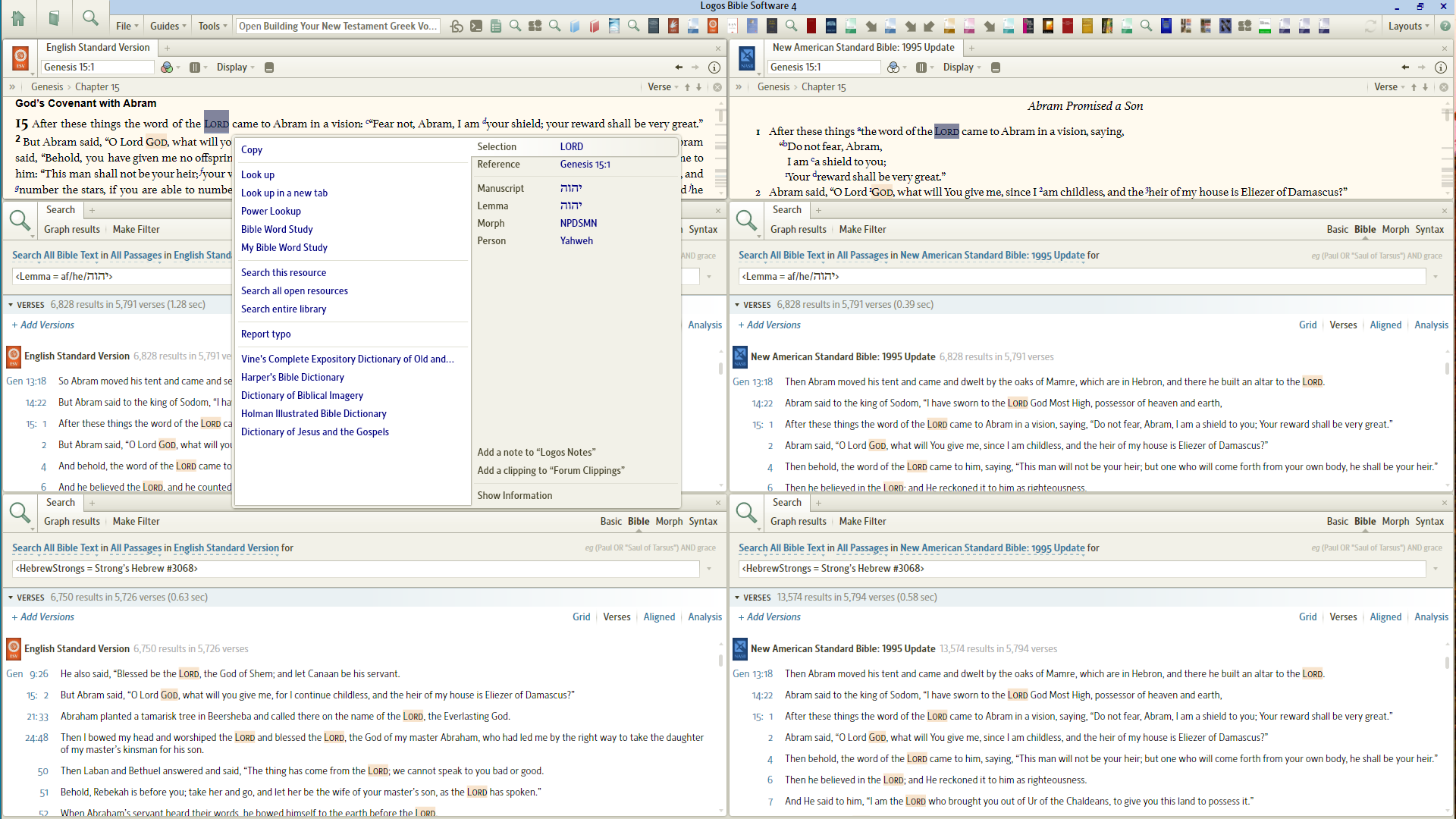Select Bible search type in bottom ESV search
The height and width of the screenshot is (819, 1456).
639,522
